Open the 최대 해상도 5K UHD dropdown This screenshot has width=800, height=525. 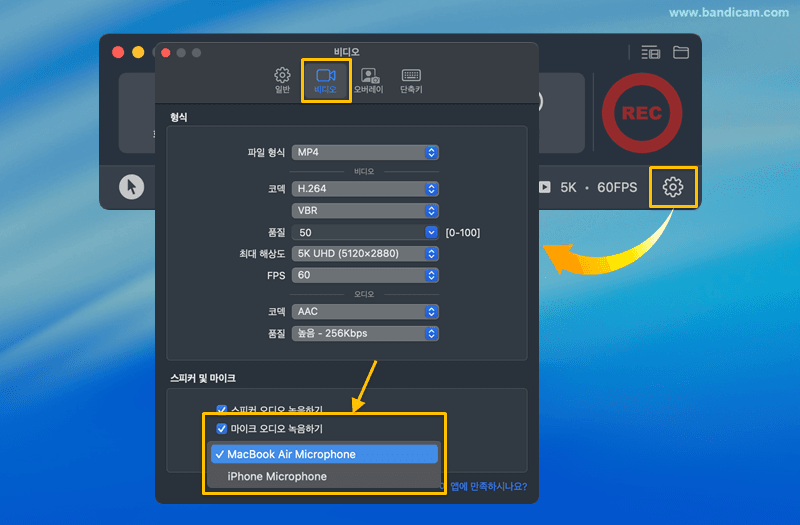coord(365,253)
